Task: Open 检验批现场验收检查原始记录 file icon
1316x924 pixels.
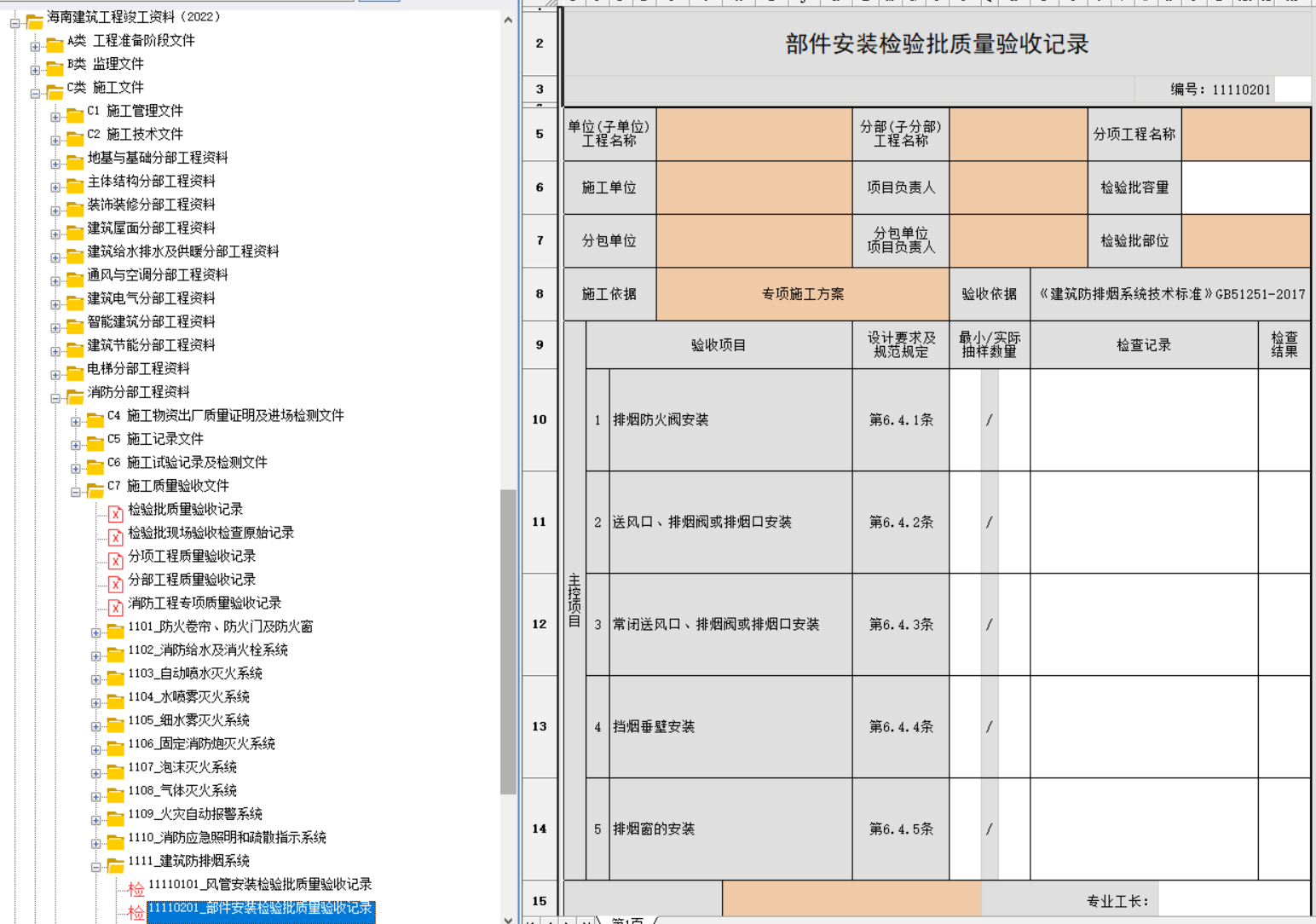Action: 115,536
